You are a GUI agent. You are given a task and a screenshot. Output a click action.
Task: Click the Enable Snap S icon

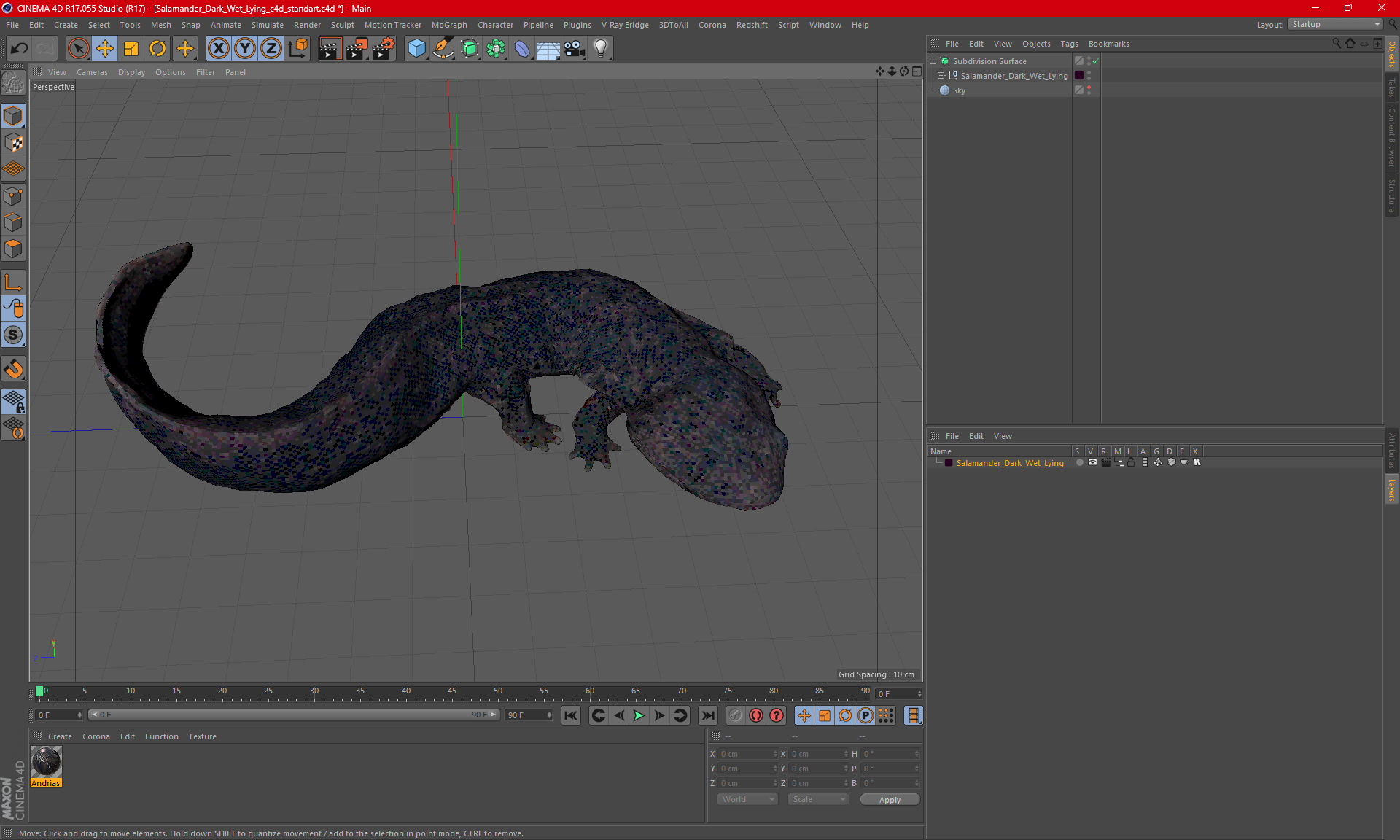click(13, 335)
